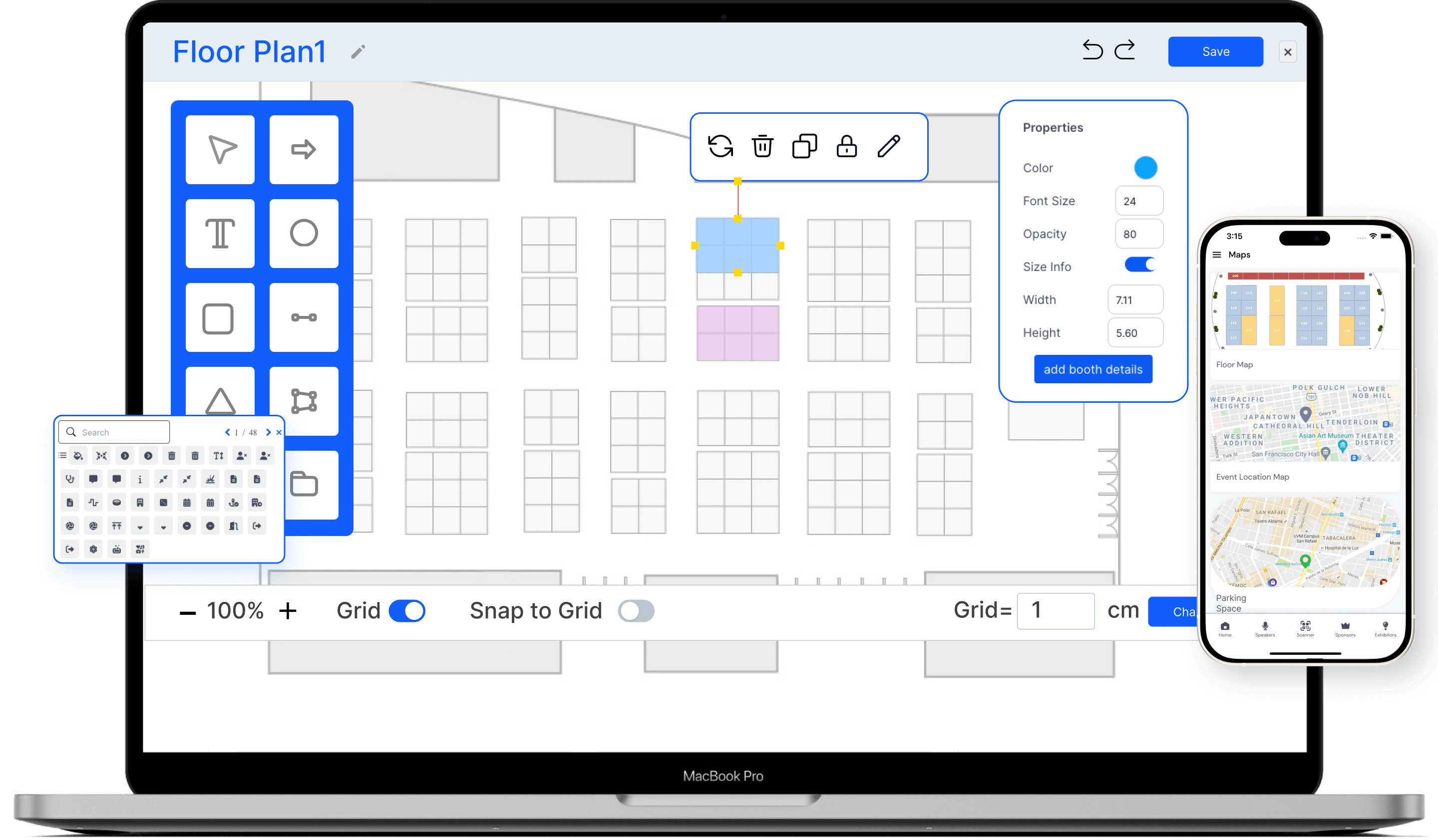This screenshot has height=840, width=1438.
Task: Open the folder tool in the blue toolbar
Action: (x=304, y=484)
